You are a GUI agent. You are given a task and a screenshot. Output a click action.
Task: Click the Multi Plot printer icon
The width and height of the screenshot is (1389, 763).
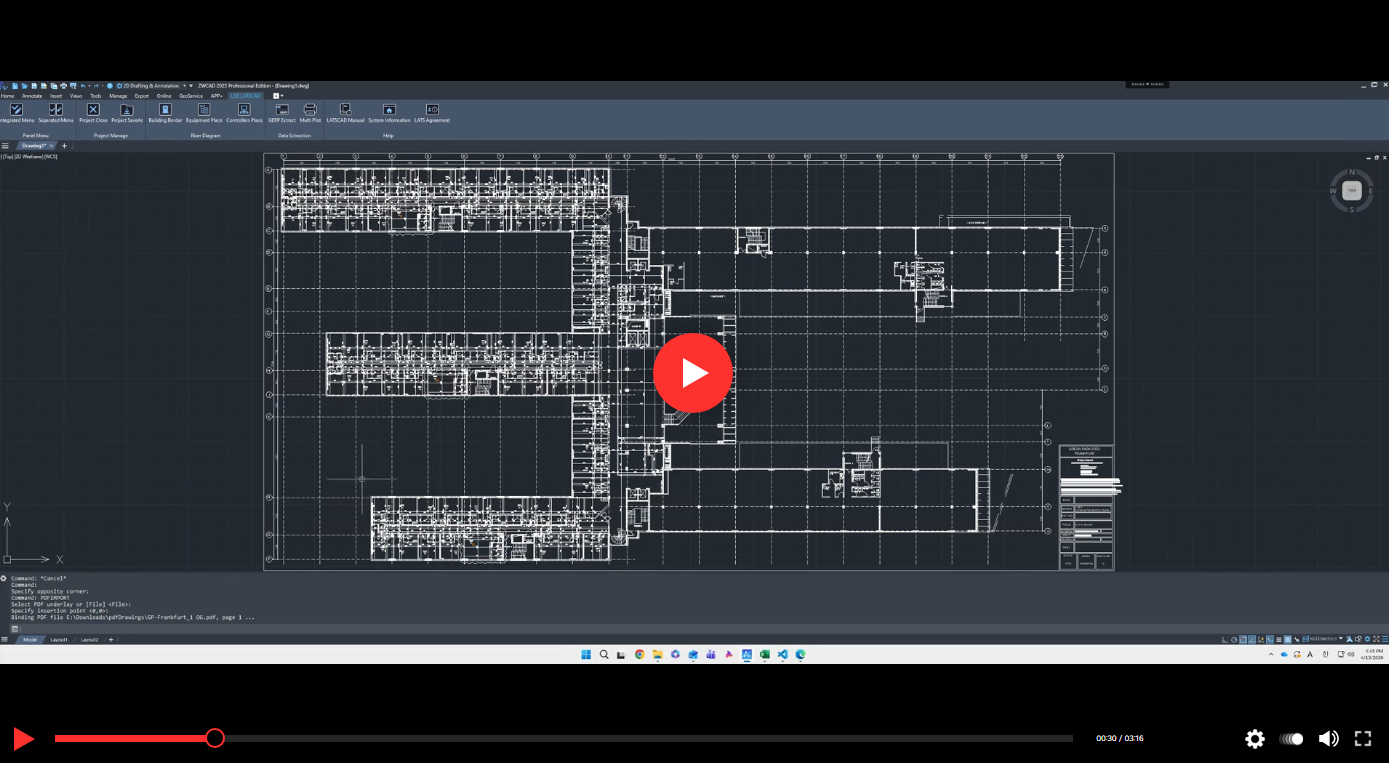point(310,110)
